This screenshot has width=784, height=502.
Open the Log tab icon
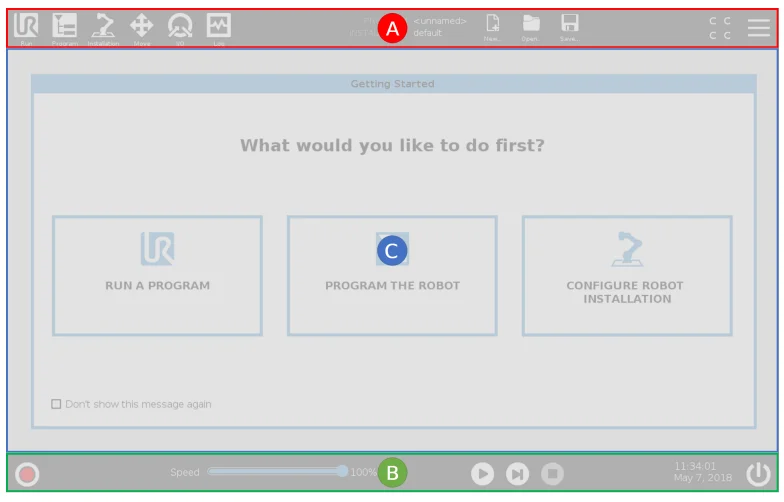click(x=218, y=27)
